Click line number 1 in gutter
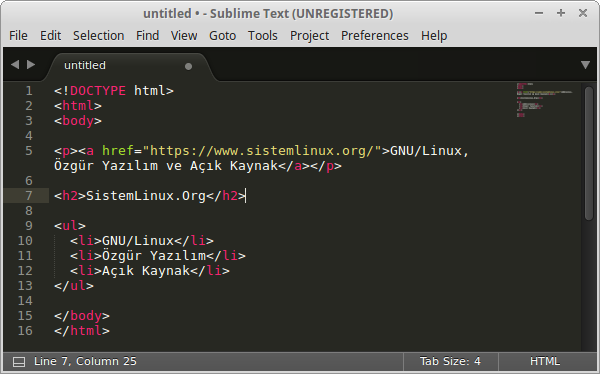 point(29,91)
